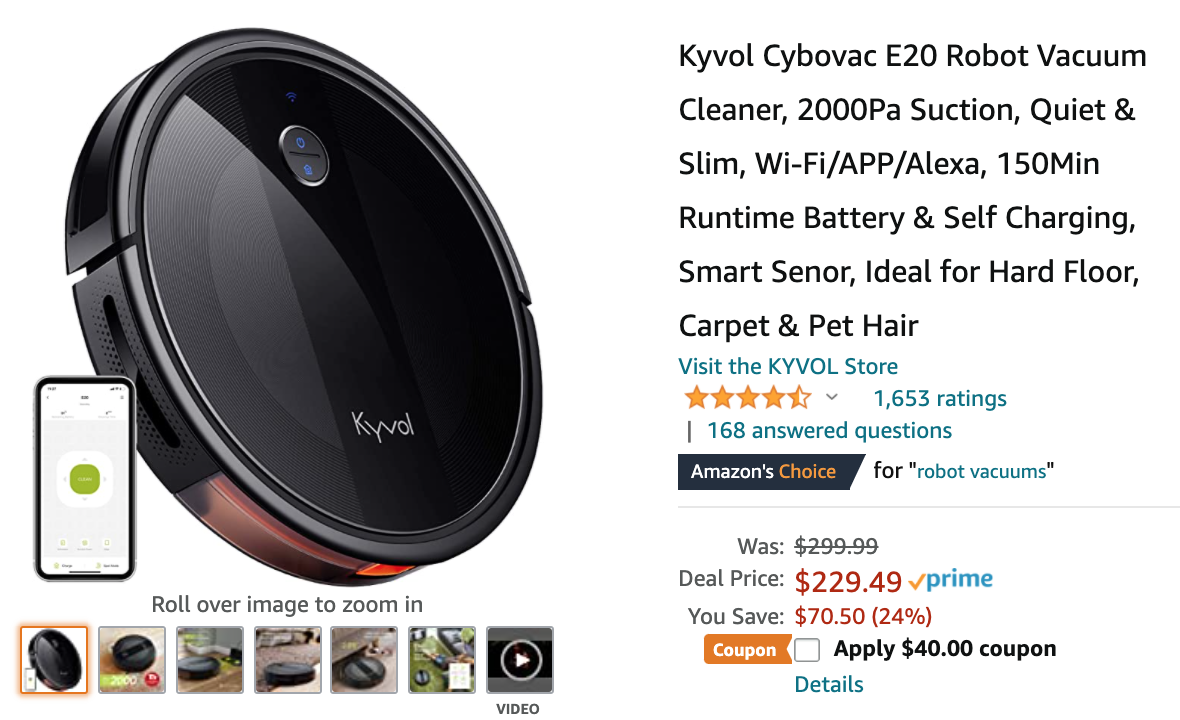Select the fifth thumbnail of tilted vacuum

click(x=364, y=660)
